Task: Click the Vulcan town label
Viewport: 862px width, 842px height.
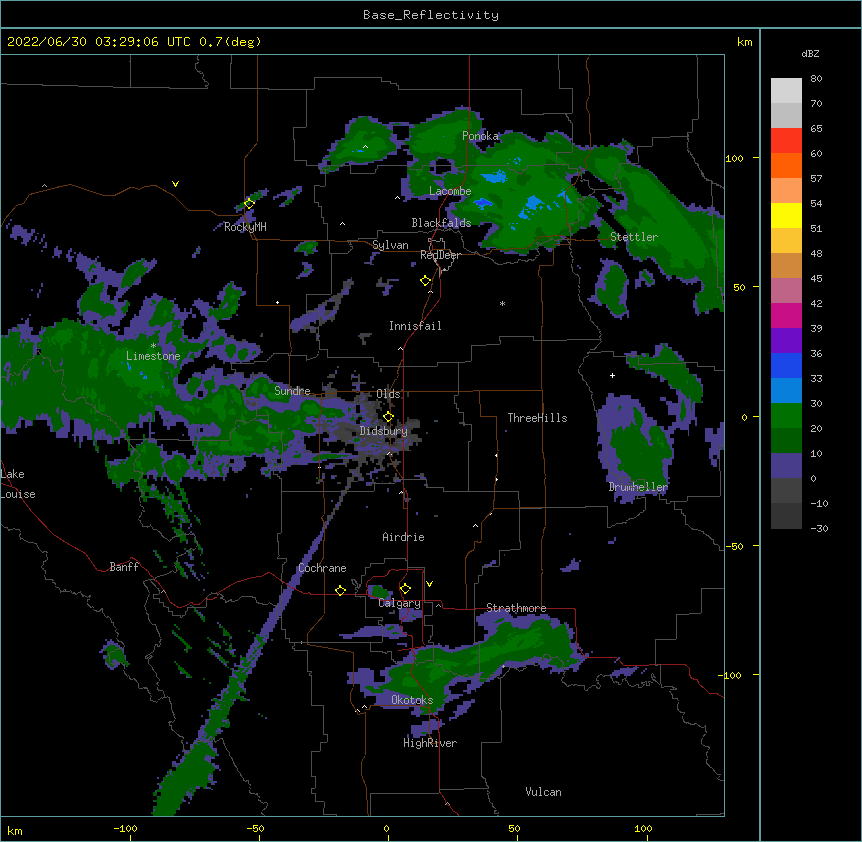Action: coord(543,792)
